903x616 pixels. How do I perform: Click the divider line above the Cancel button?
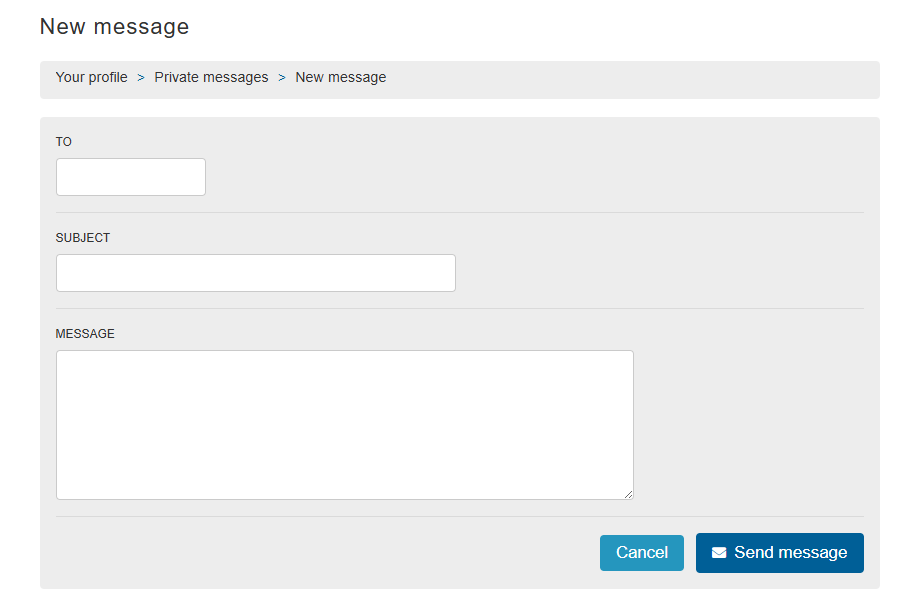(x=460, y=516)
